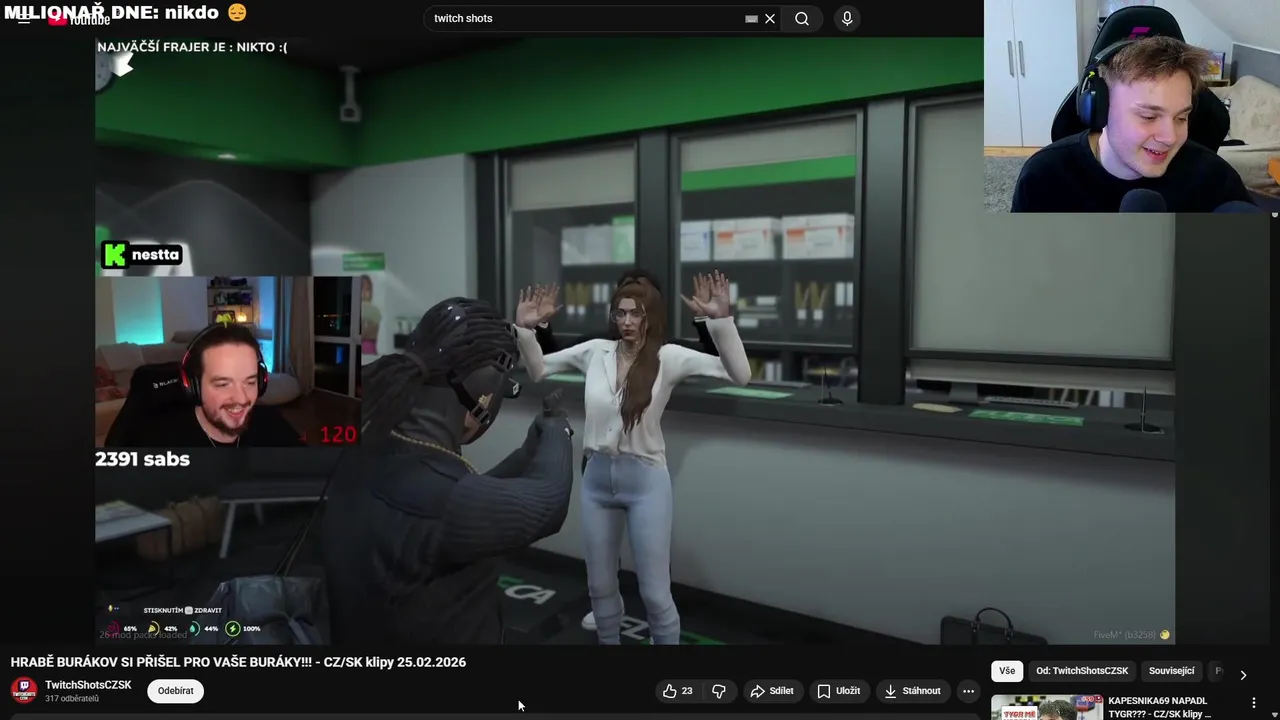Dislike the video with thumbs down
The image size is (1280, 720).
(719, 691)
